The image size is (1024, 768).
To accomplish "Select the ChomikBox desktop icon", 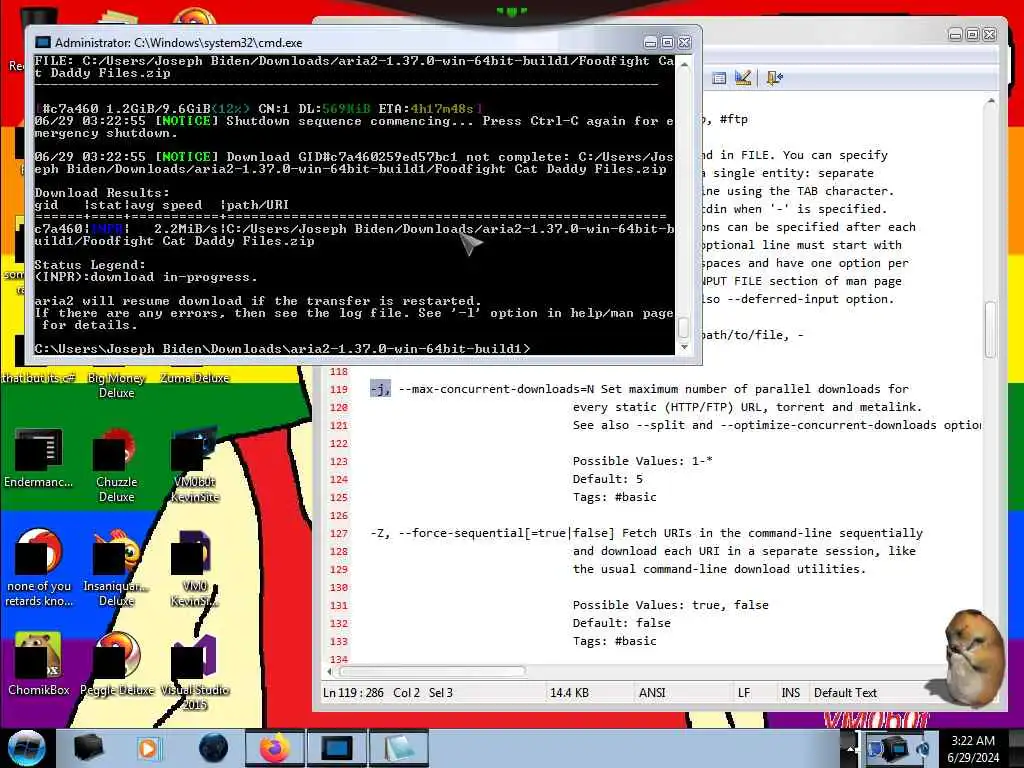I will coord(38,665).
